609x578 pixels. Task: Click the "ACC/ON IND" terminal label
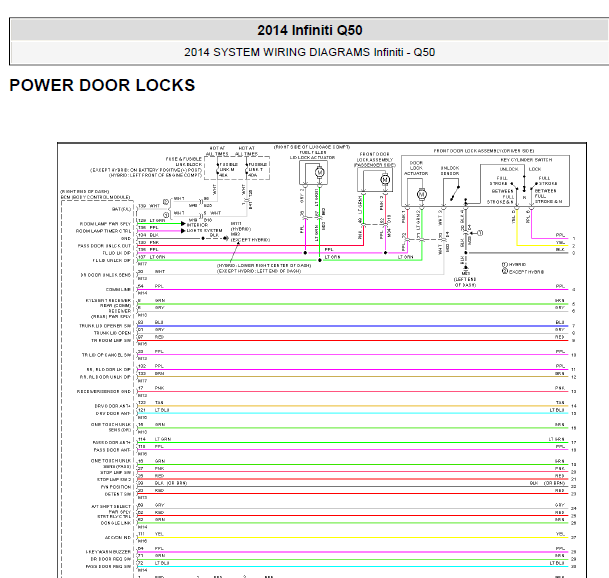118,538
